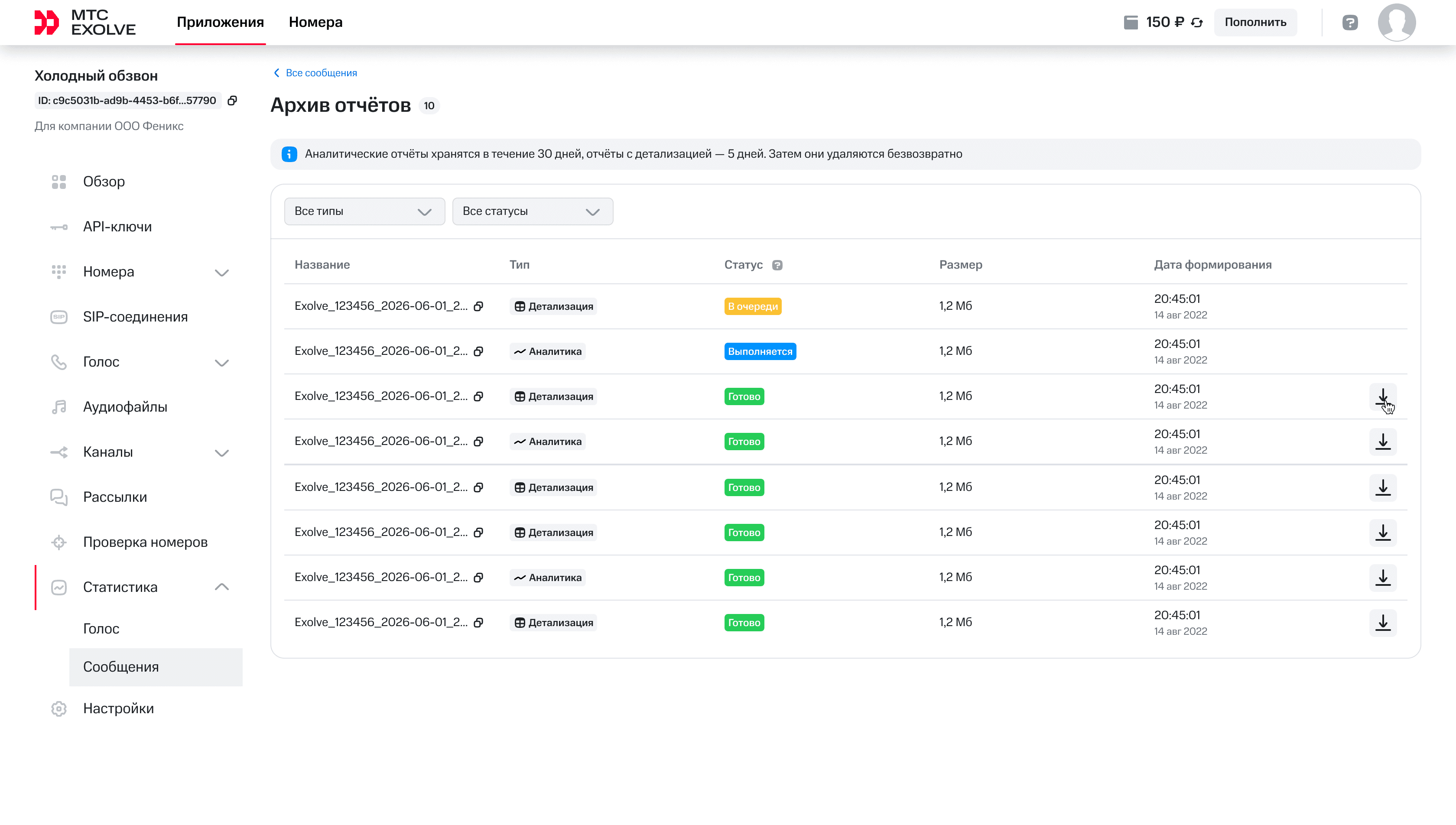Copy name of the В очереди report
This screenshot has width=1456, height=825.
coord(479,306)
